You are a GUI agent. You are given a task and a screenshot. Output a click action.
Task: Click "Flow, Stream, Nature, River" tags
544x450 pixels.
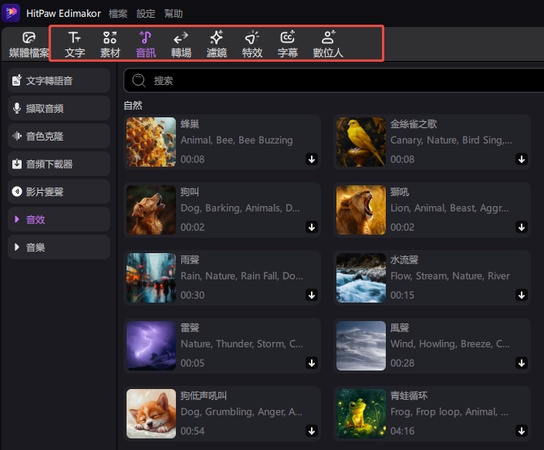(450, 276)
